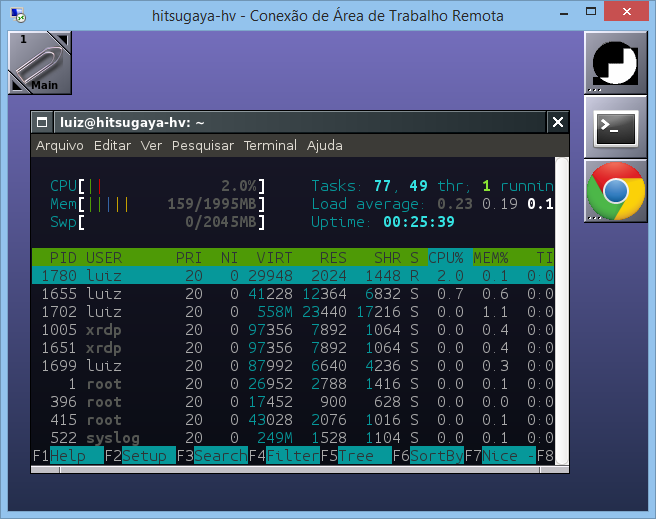Sort by the RES column header

pyautogui.click(x=333, y=258)
